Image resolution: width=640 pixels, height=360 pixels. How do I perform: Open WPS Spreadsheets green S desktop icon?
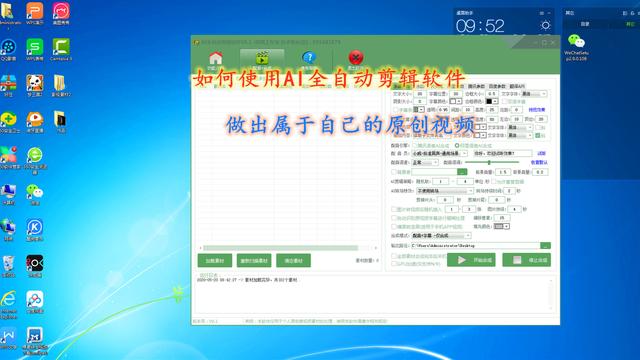click(x=35, y=47)
